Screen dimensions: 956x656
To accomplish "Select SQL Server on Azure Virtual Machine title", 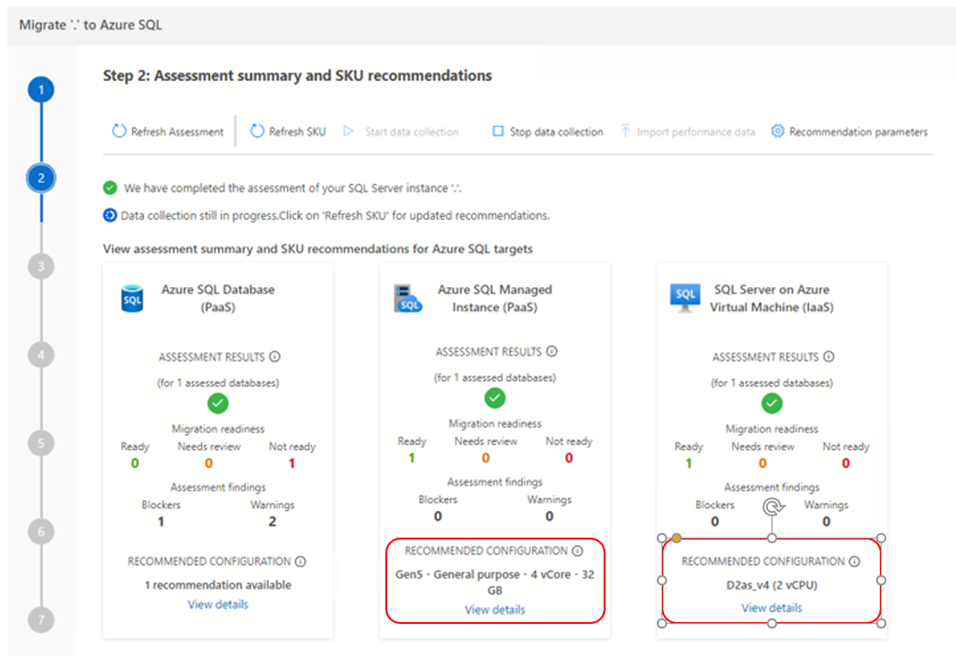I will coord(772,298).
